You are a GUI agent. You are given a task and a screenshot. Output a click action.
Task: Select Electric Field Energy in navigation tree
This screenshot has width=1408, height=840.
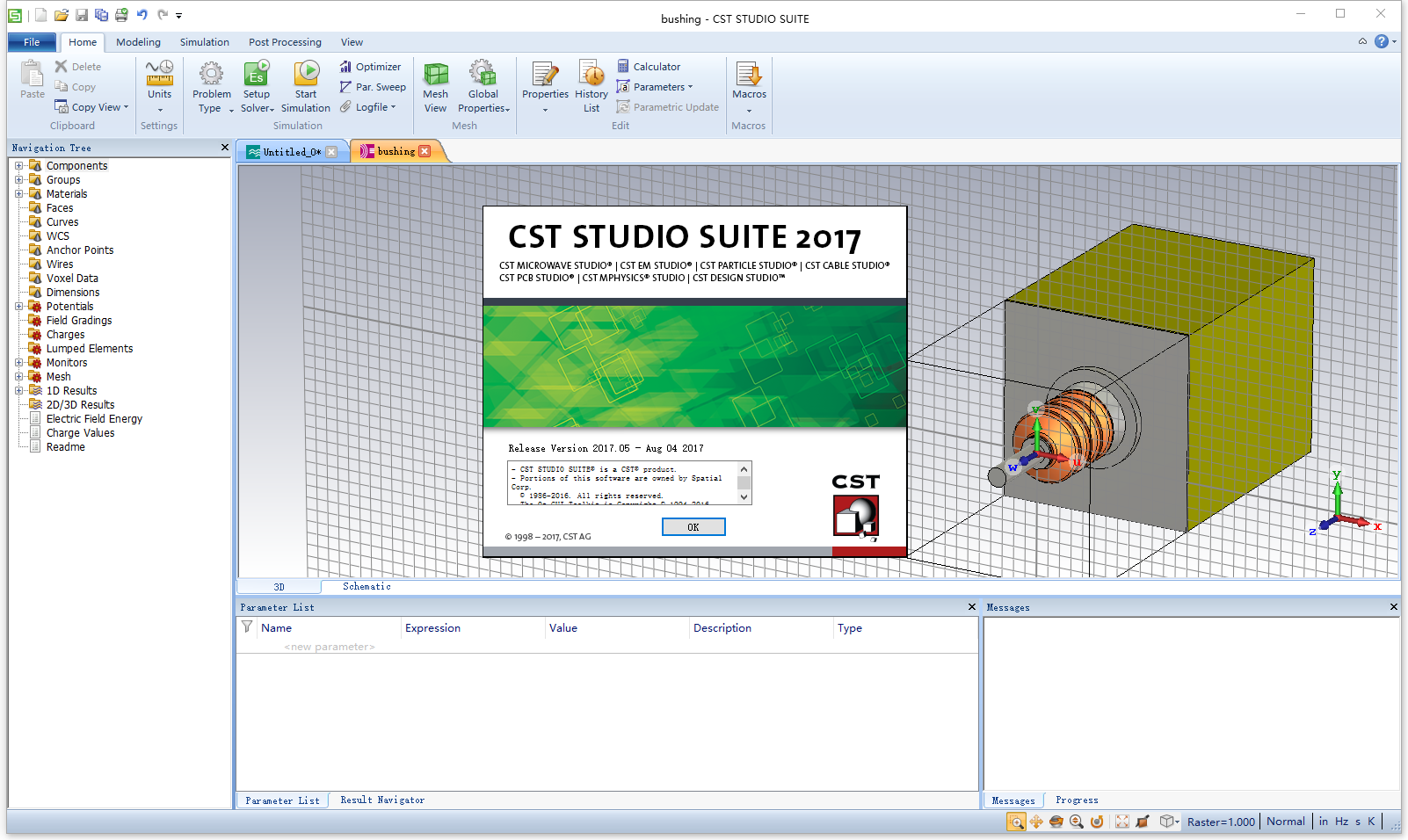pos(94,419)
